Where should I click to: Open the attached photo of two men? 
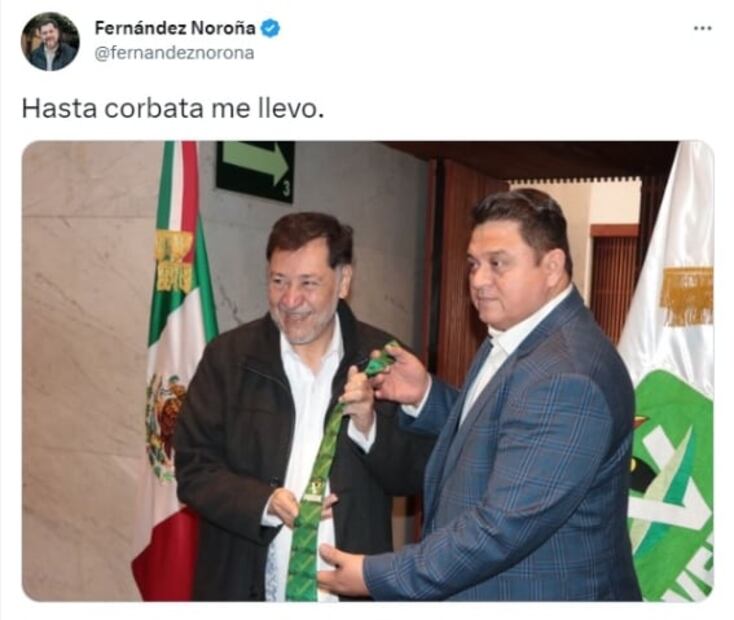tap(368, 370)
